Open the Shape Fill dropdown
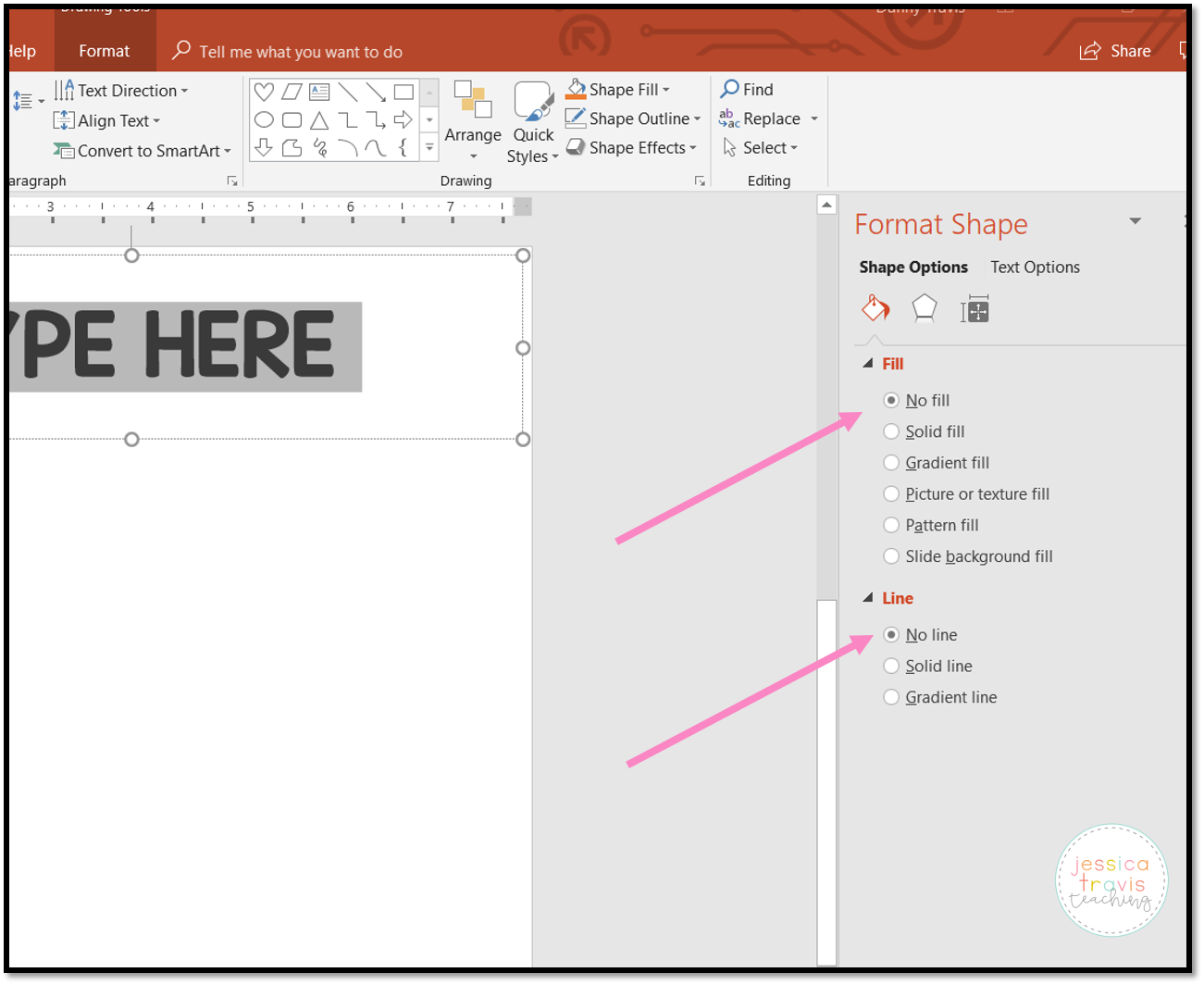The image size is (1204, 985). point(618,89)
